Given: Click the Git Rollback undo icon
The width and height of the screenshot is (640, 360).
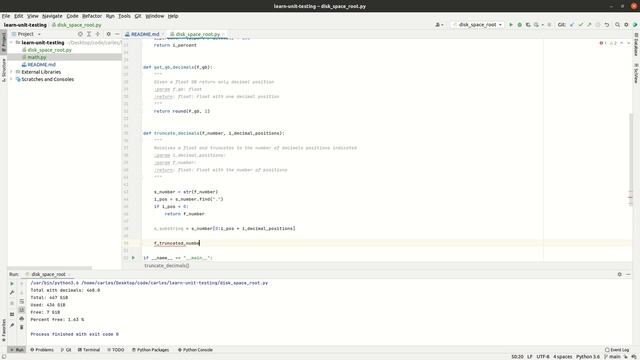Looking at the screenshot, I should point(607,25).
